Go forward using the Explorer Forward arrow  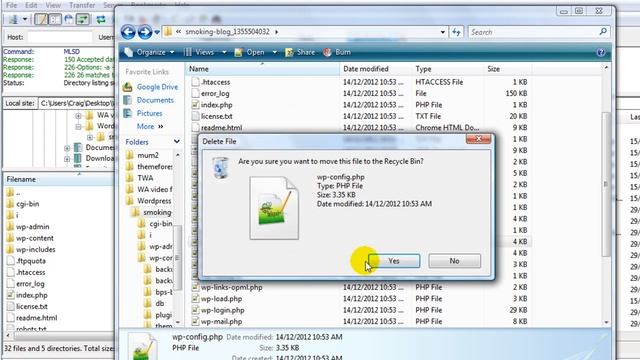pyautogui.click(x=145, y=32)
